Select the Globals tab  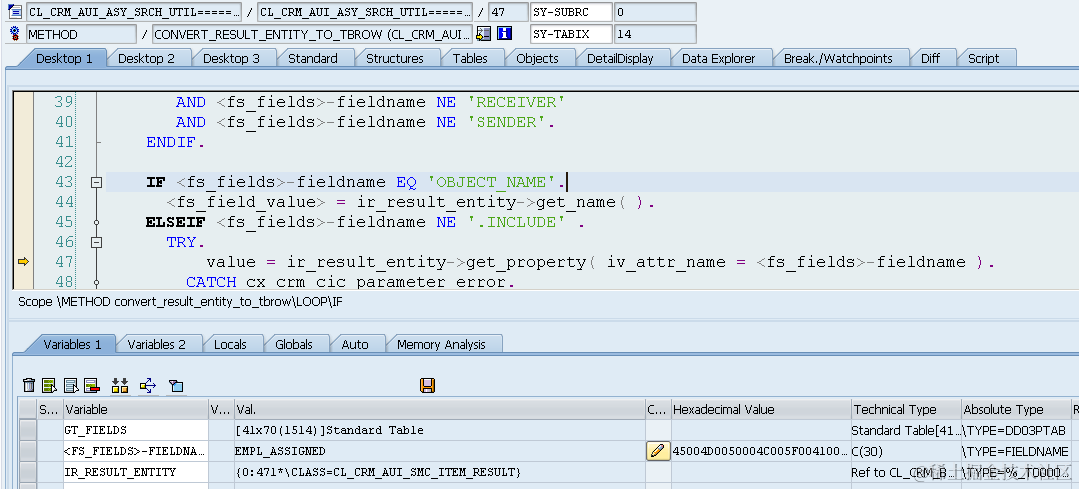[x=294, y=345]
